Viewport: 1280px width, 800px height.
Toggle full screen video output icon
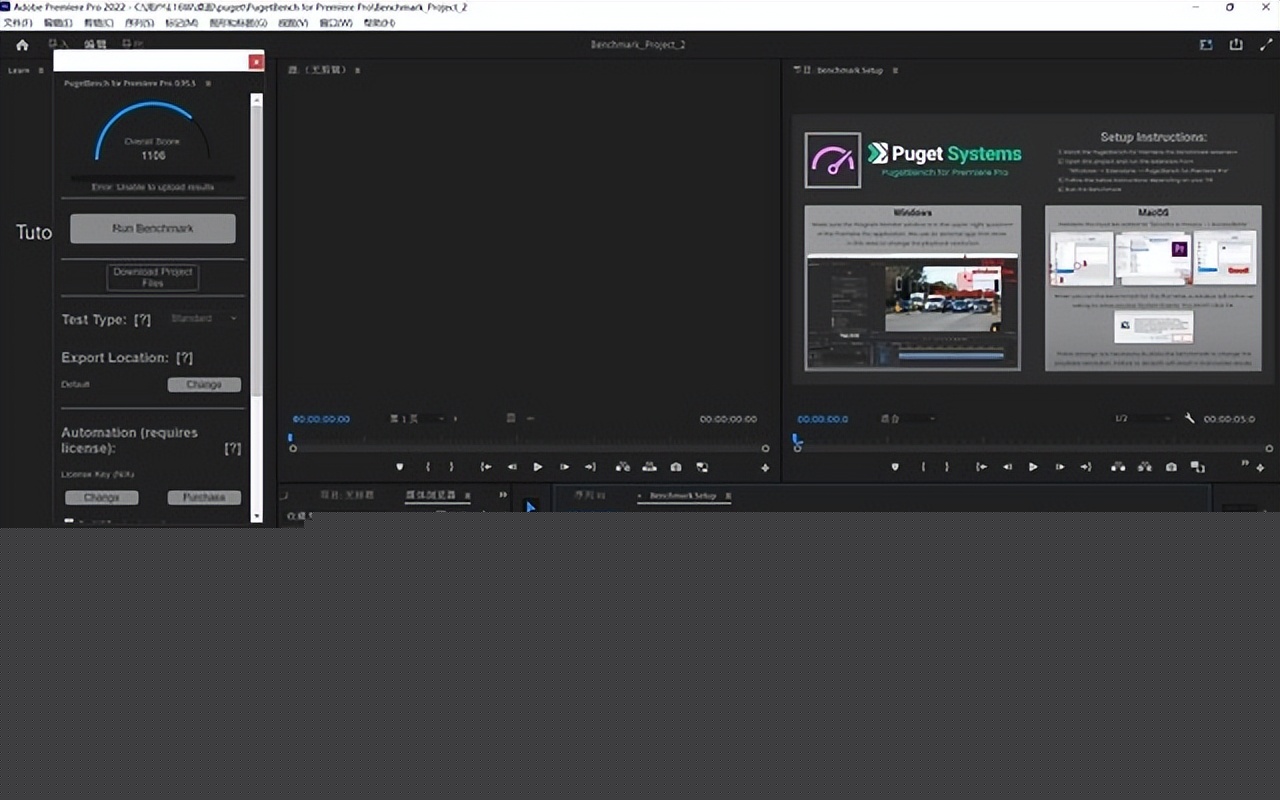point(1267,45)
